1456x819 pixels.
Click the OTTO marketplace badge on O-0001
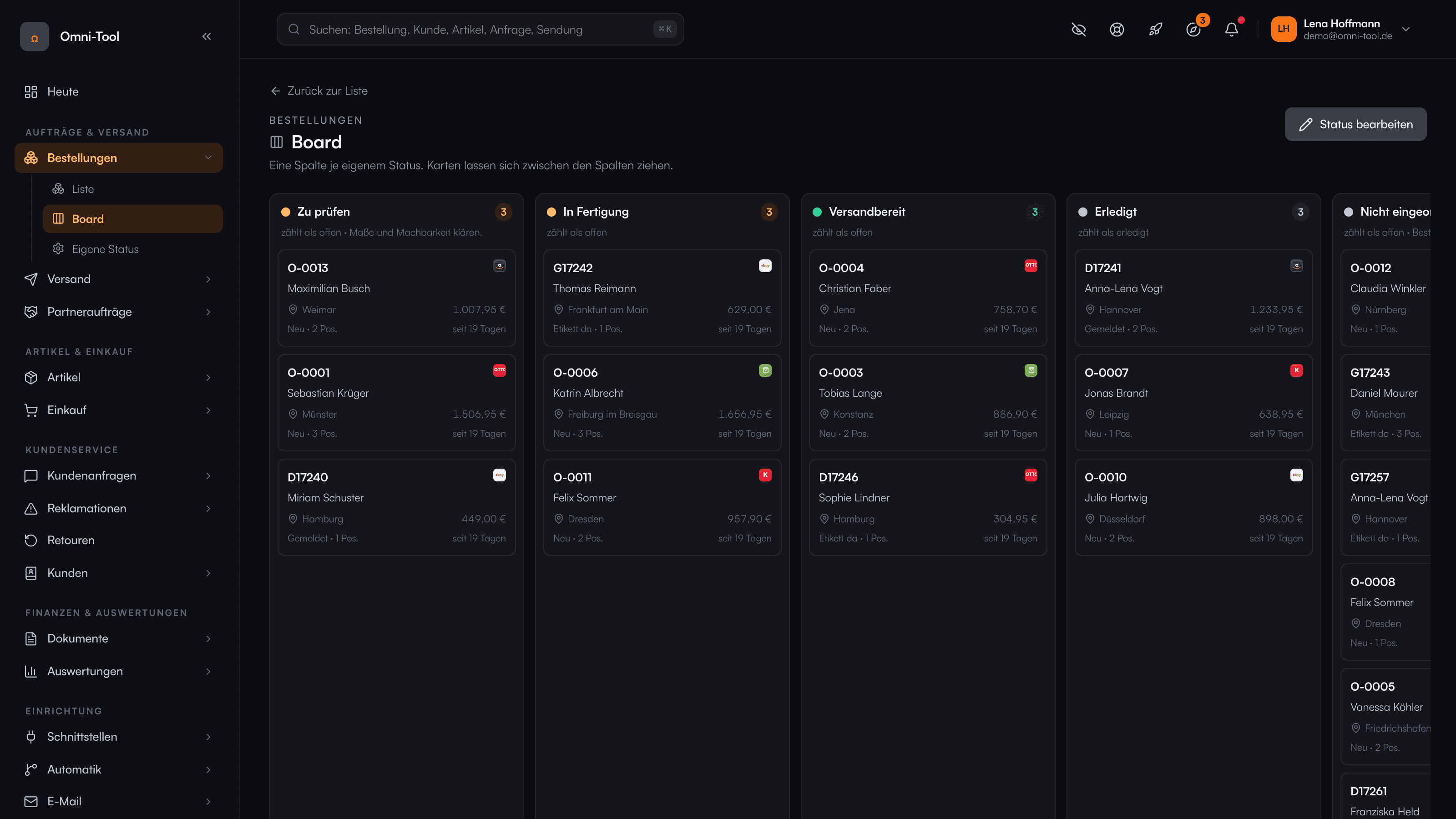point(500,370)
